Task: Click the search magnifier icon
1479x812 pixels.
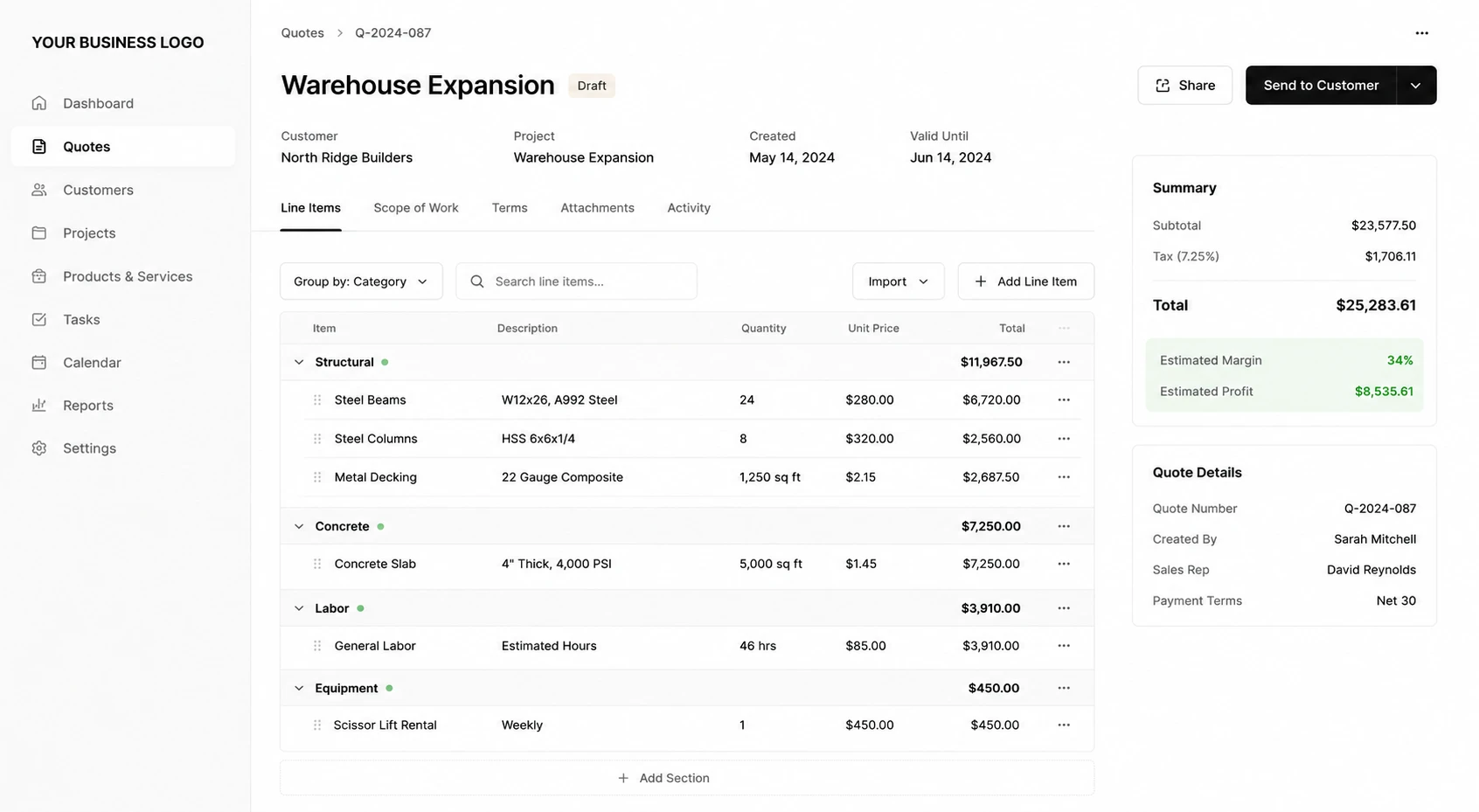Action: (x=477, y=281)
